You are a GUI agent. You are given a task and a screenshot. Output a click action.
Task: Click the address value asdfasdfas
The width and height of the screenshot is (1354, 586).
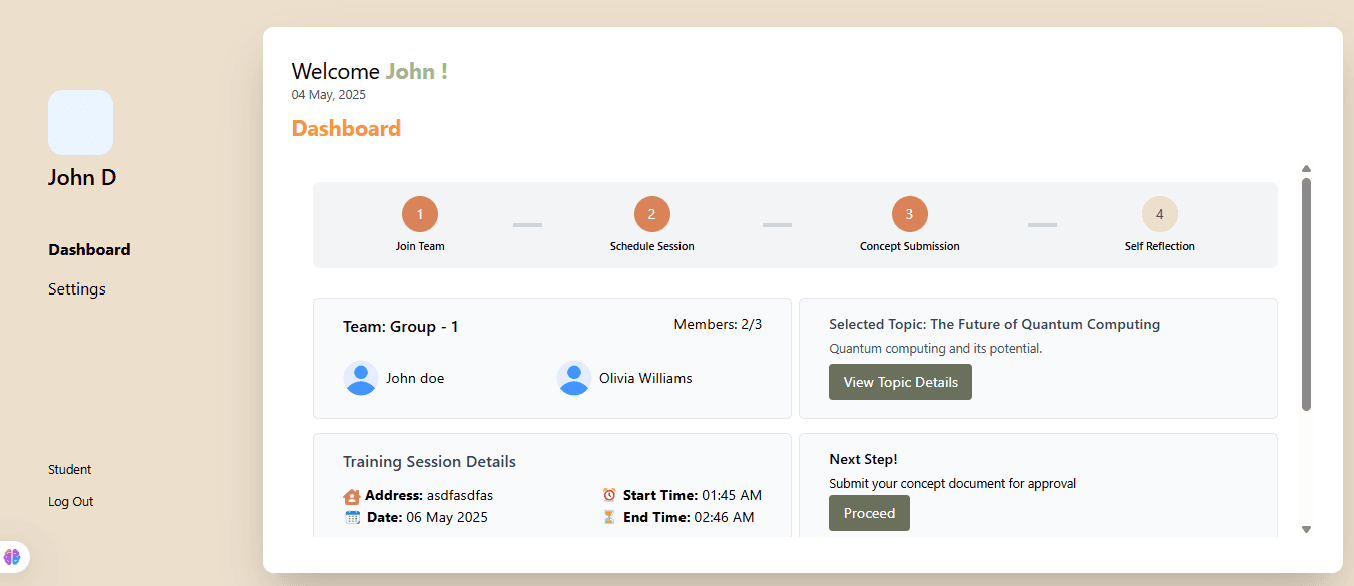460,495
